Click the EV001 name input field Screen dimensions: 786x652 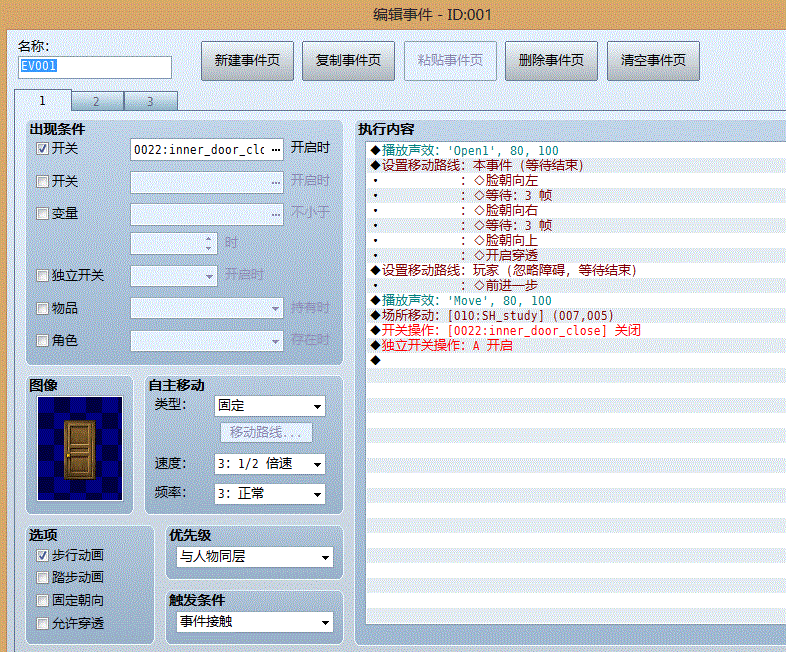pyautogui.click(x=95, y=67)
